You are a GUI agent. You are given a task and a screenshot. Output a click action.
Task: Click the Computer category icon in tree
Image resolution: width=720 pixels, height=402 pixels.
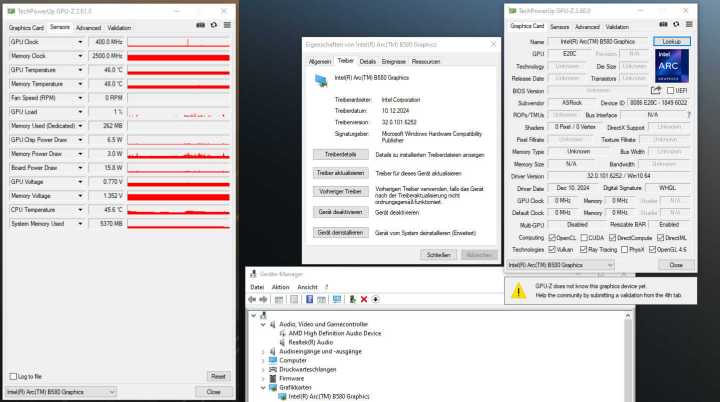(x=273, y=360)
